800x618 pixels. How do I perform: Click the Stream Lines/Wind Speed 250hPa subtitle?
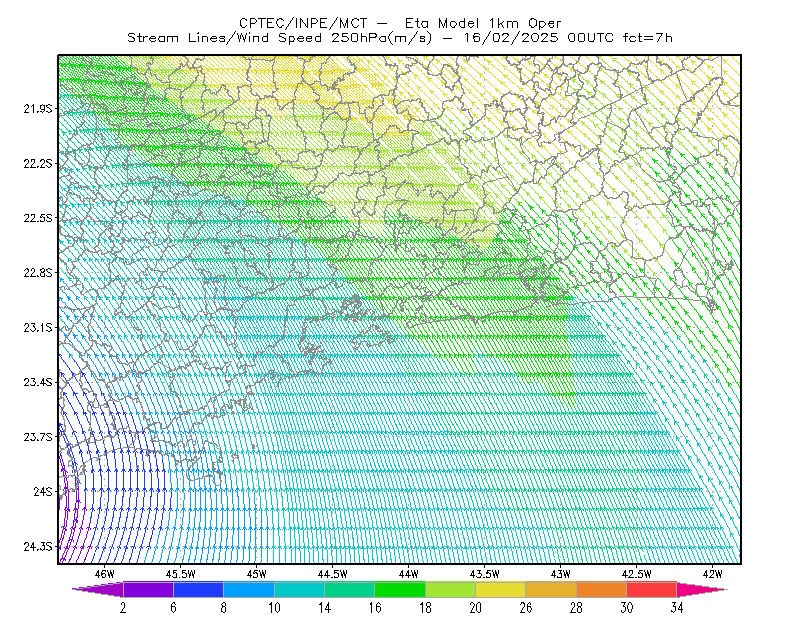[x=400, y=38]
